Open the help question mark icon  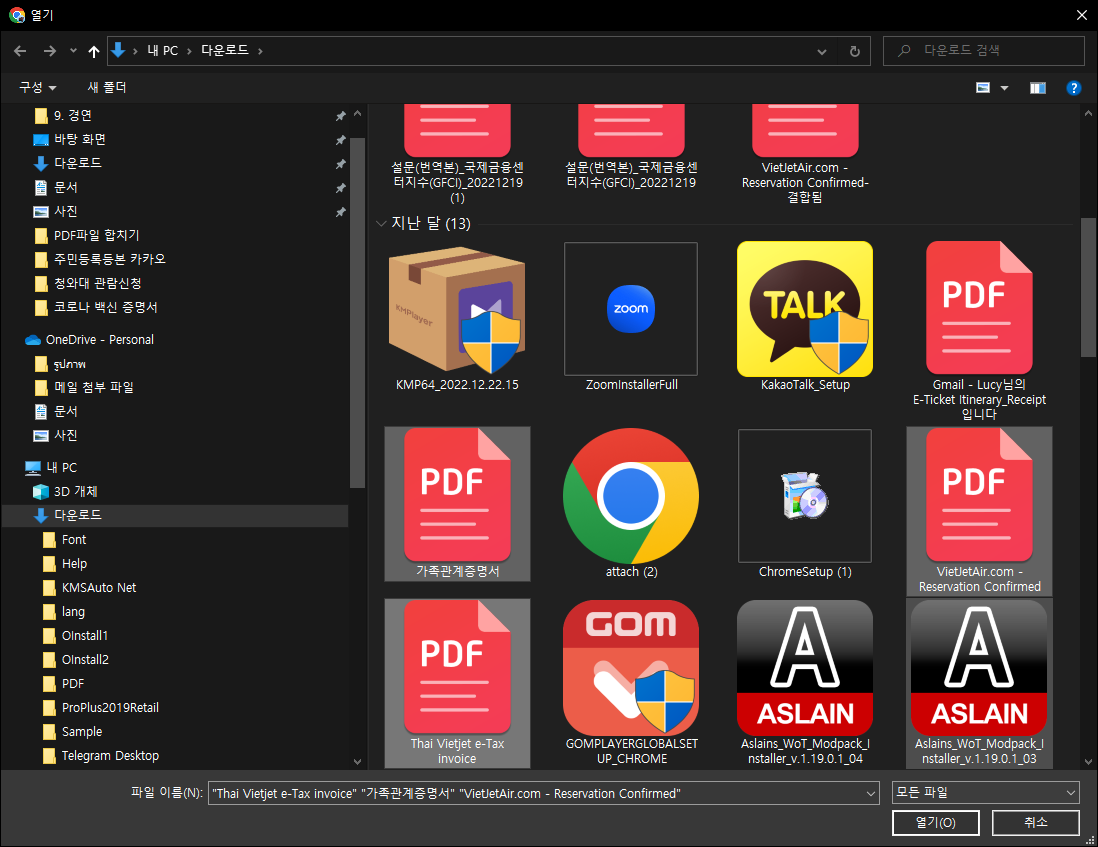click(1073, 88)
